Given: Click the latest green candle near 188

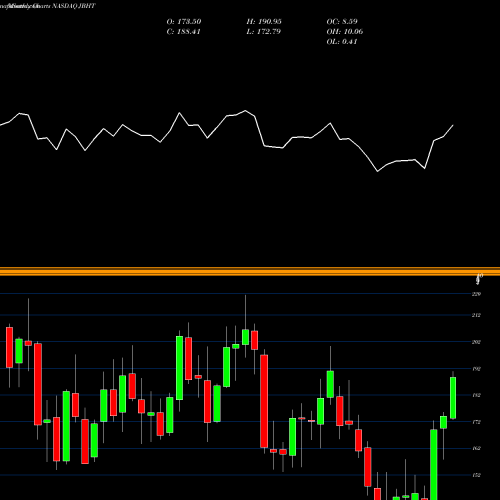Looking at the screenshot, I should click(453, 398).
